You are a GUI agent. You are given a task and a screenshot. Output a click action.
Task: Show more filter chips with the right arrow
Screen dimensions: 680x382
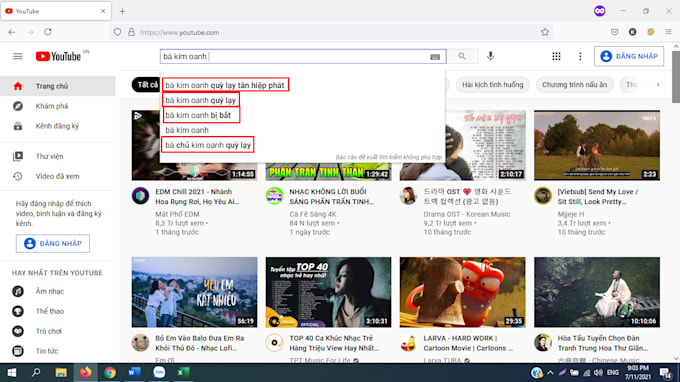click(658, 85)
